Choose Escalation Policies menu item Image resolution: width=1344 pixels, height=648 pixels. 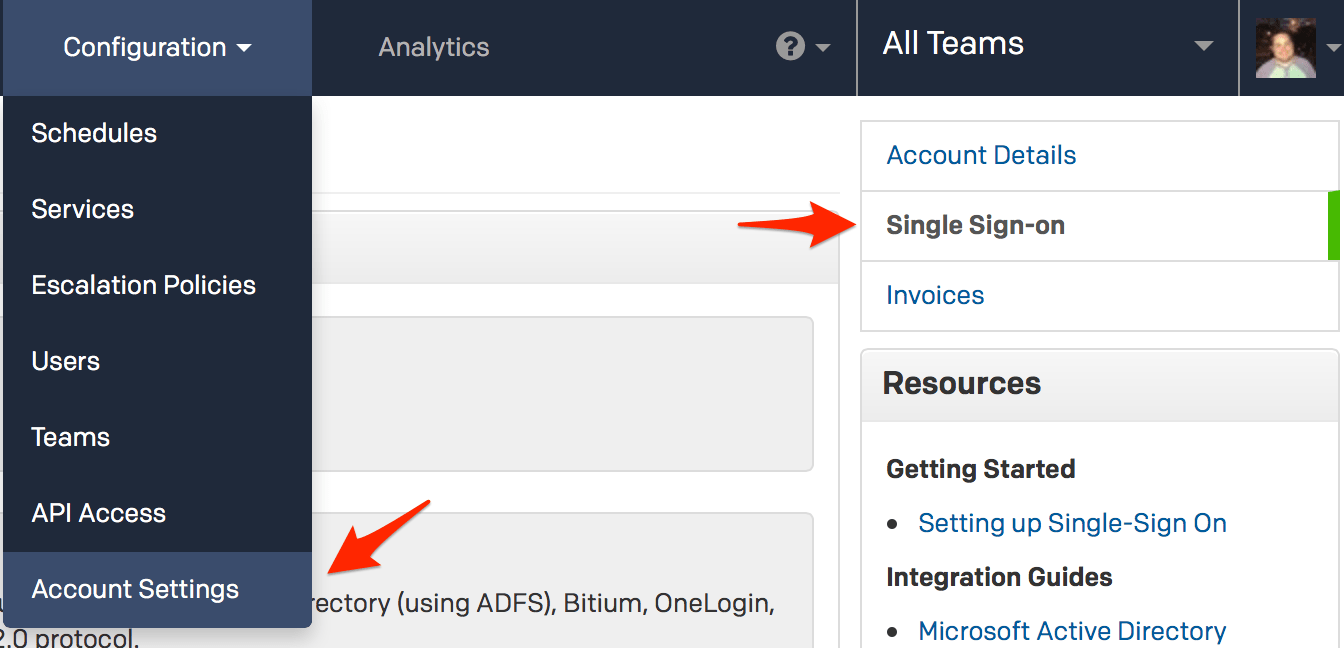(x=143, y=285)
